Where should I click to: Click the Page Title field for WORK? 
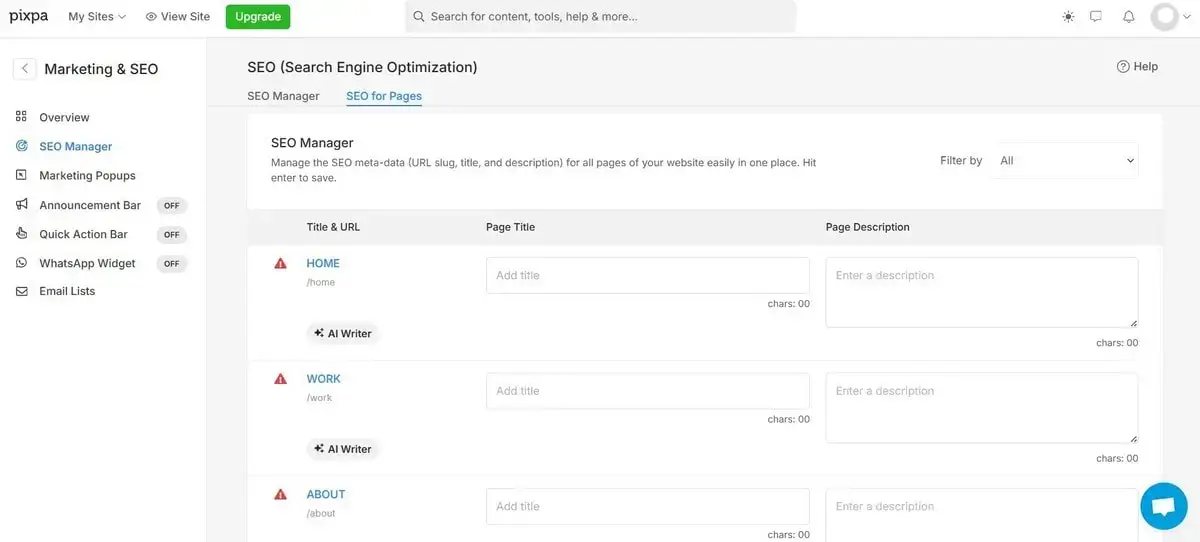(x=648, y=391)
